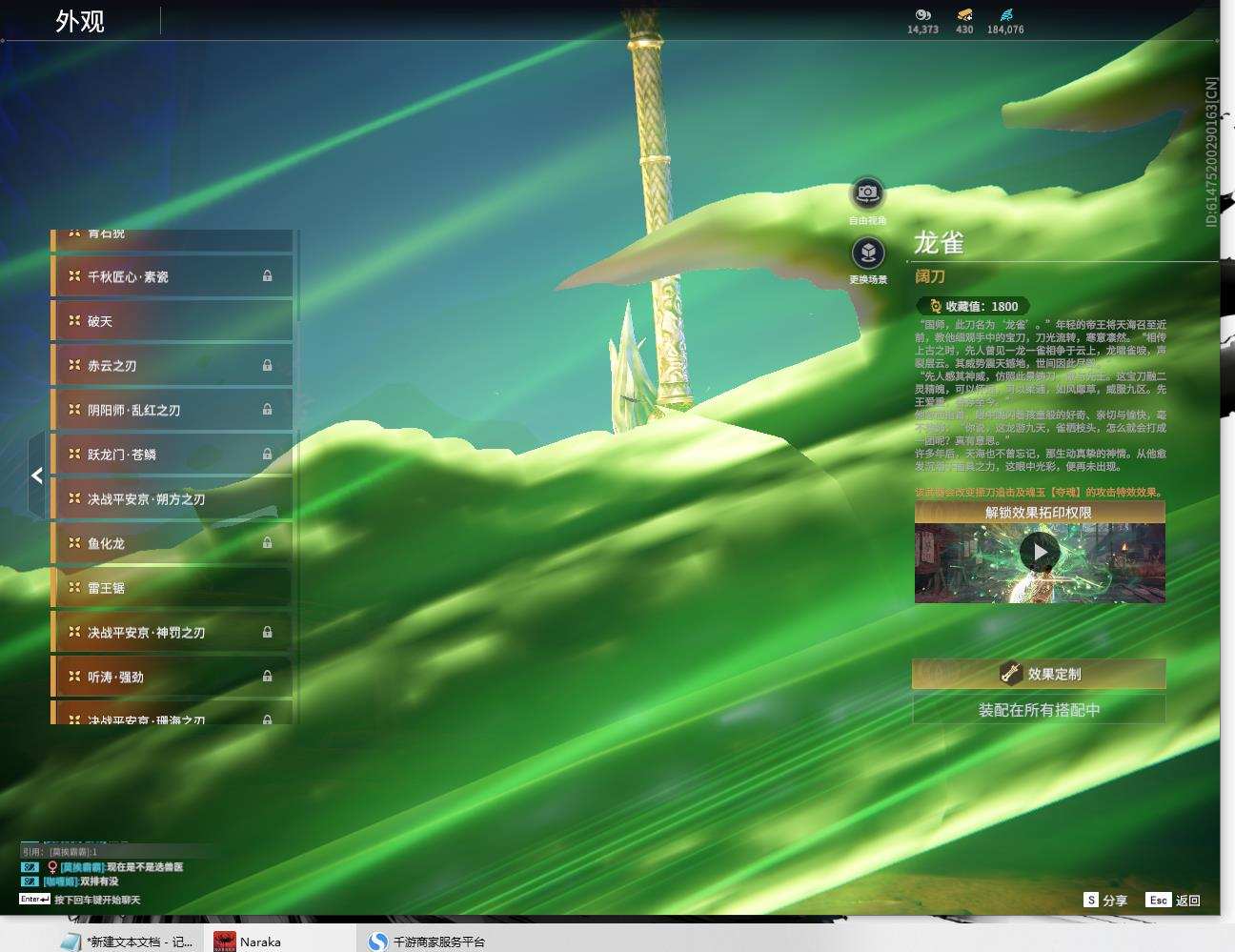This screenshot has width=1235, height=952.
Task: Click the gold coin icon above 14,373
Action: (922, 15)
